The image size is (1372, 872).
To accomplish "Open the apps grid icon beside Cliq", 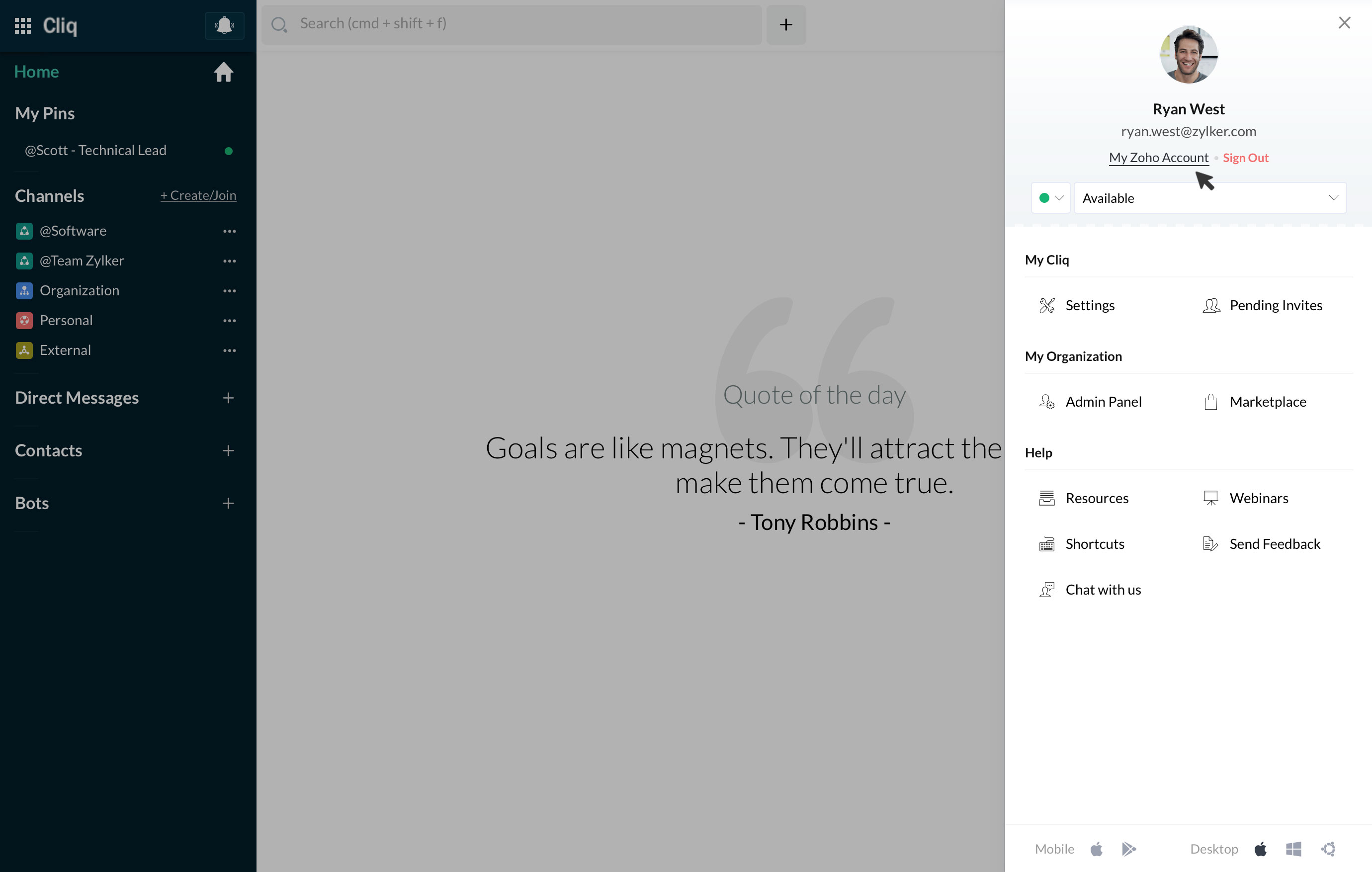I will [x=22, y=26].
